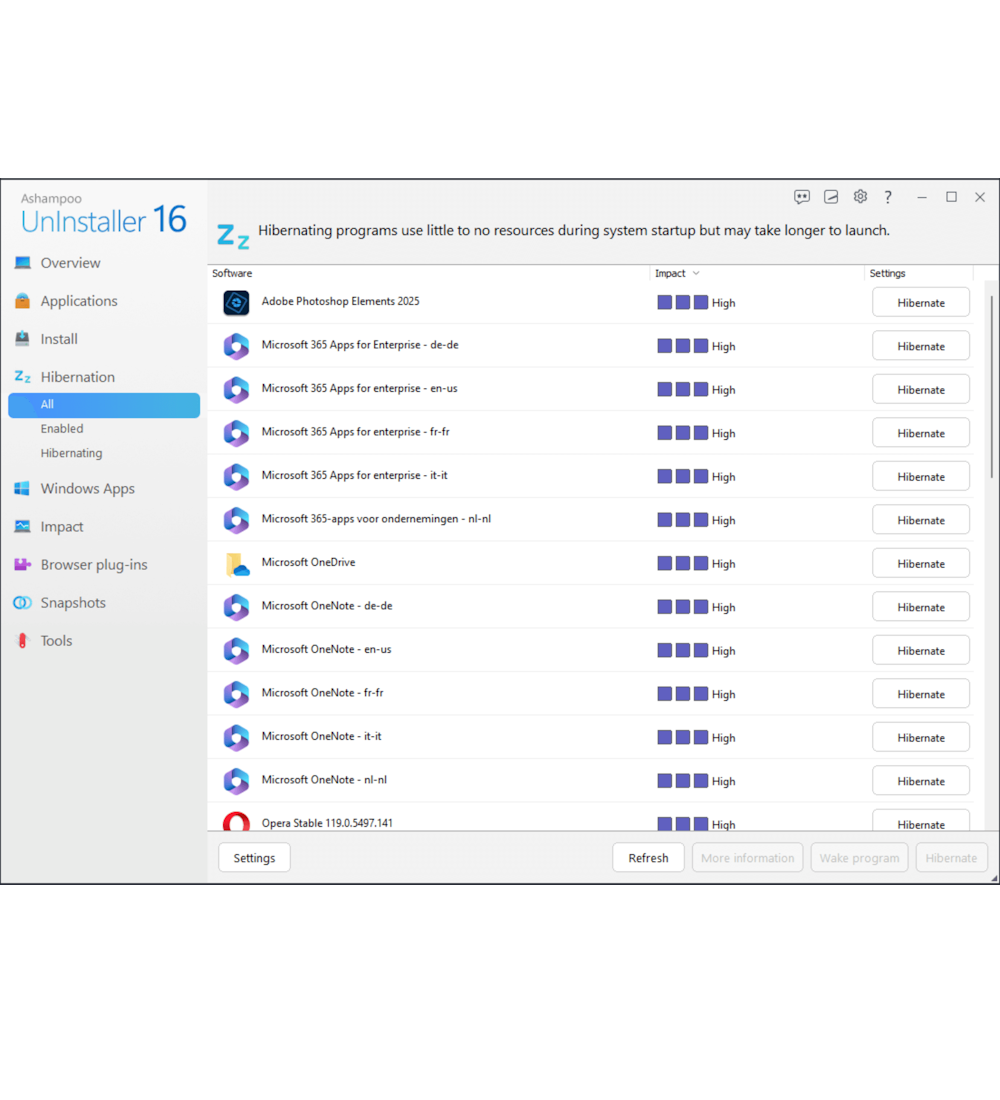
Task: Click the help question mark icon
Action: click(888, 197)
